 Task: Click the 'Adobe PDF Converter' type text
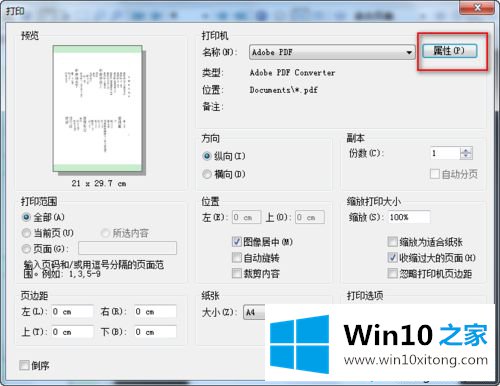tap(292, 73)
